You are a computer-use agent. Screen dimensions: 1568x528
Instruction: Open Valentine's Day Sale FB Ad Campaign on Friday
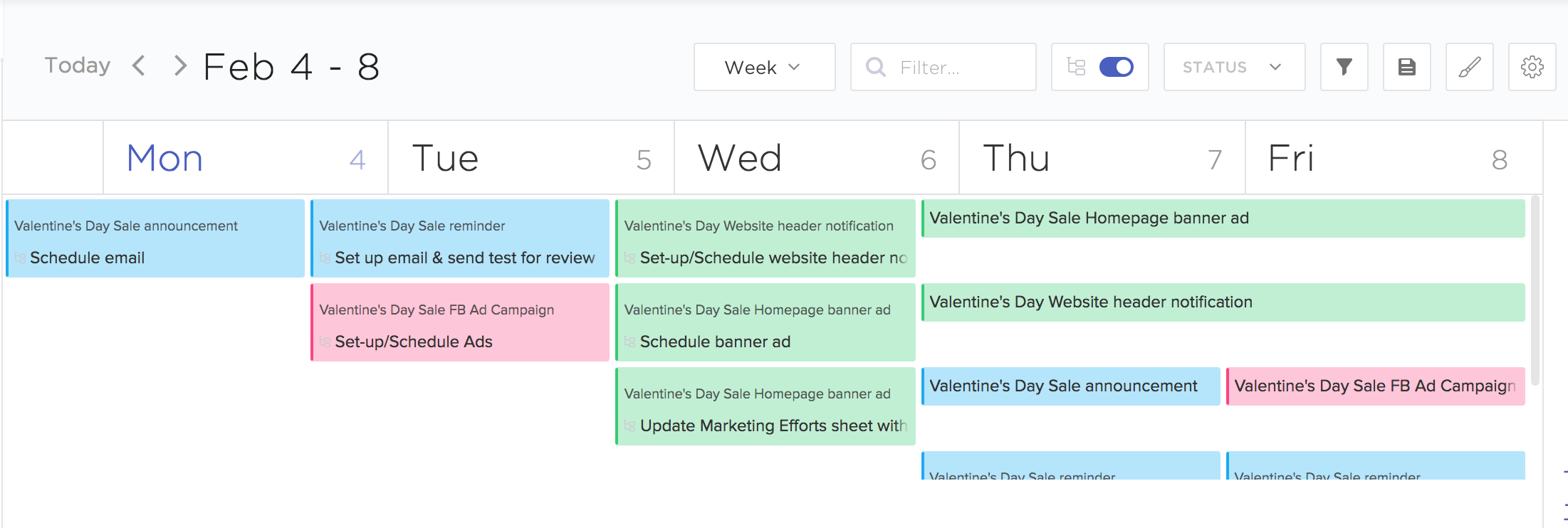point(1376,386)
